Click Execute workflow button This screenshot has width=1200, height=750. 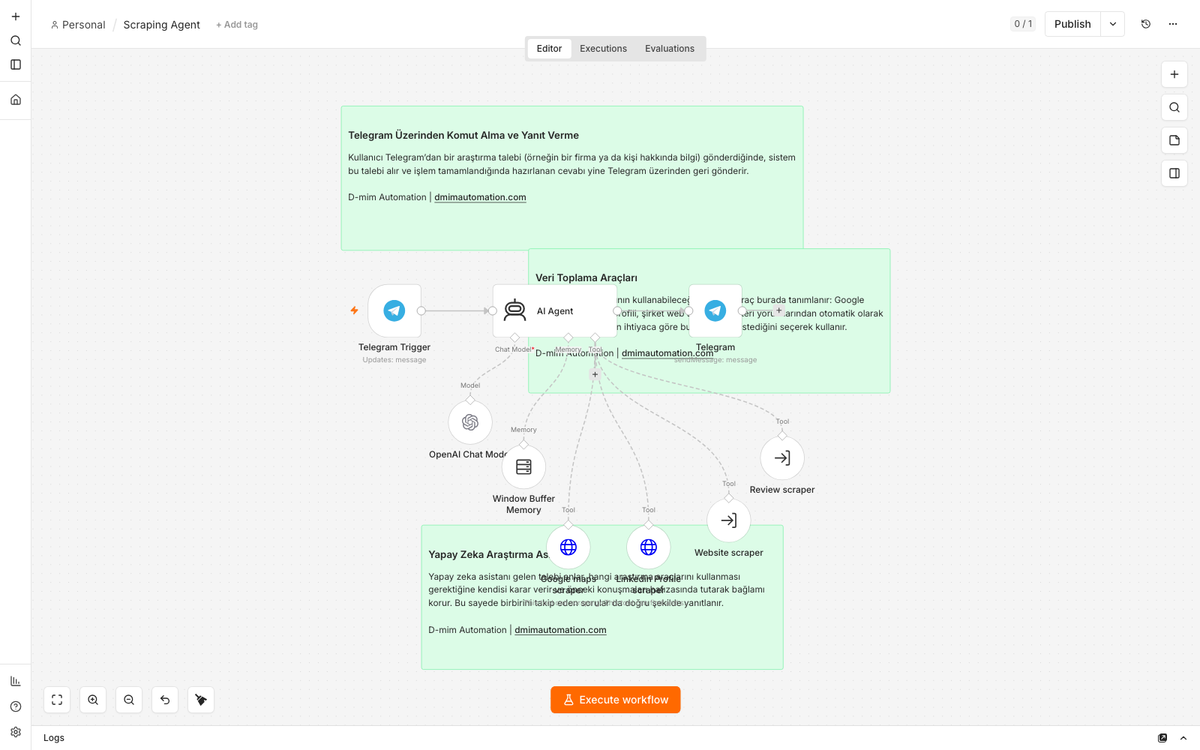(615, 700)
